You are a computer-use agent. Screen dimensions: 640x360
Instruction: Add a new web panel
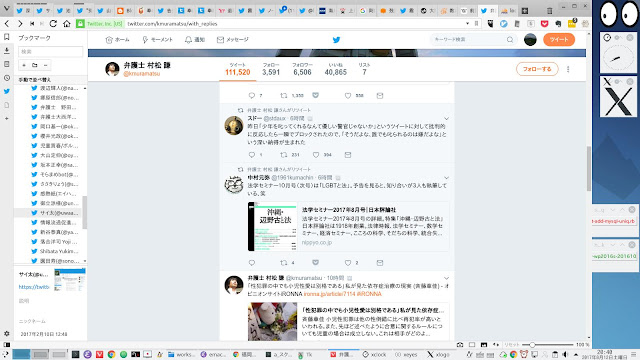7,118
